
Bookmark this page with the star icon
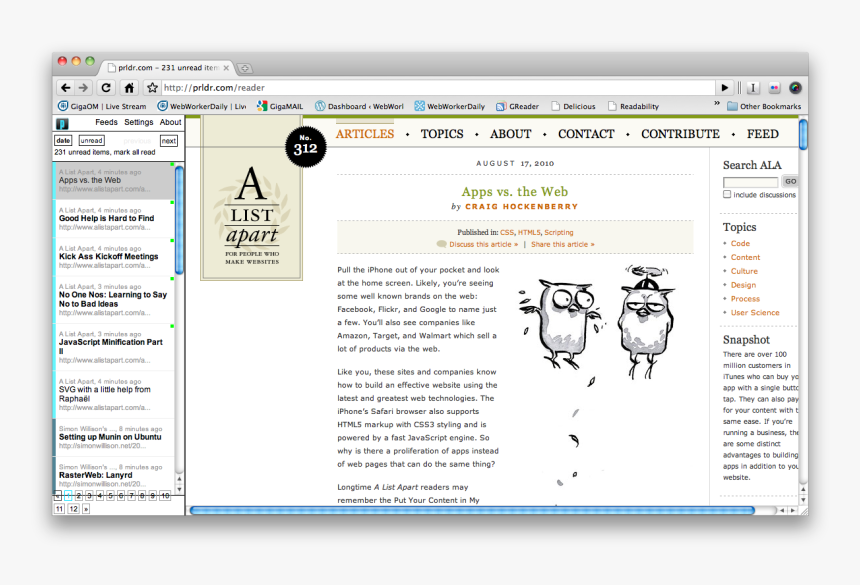(x=152, y=88)
